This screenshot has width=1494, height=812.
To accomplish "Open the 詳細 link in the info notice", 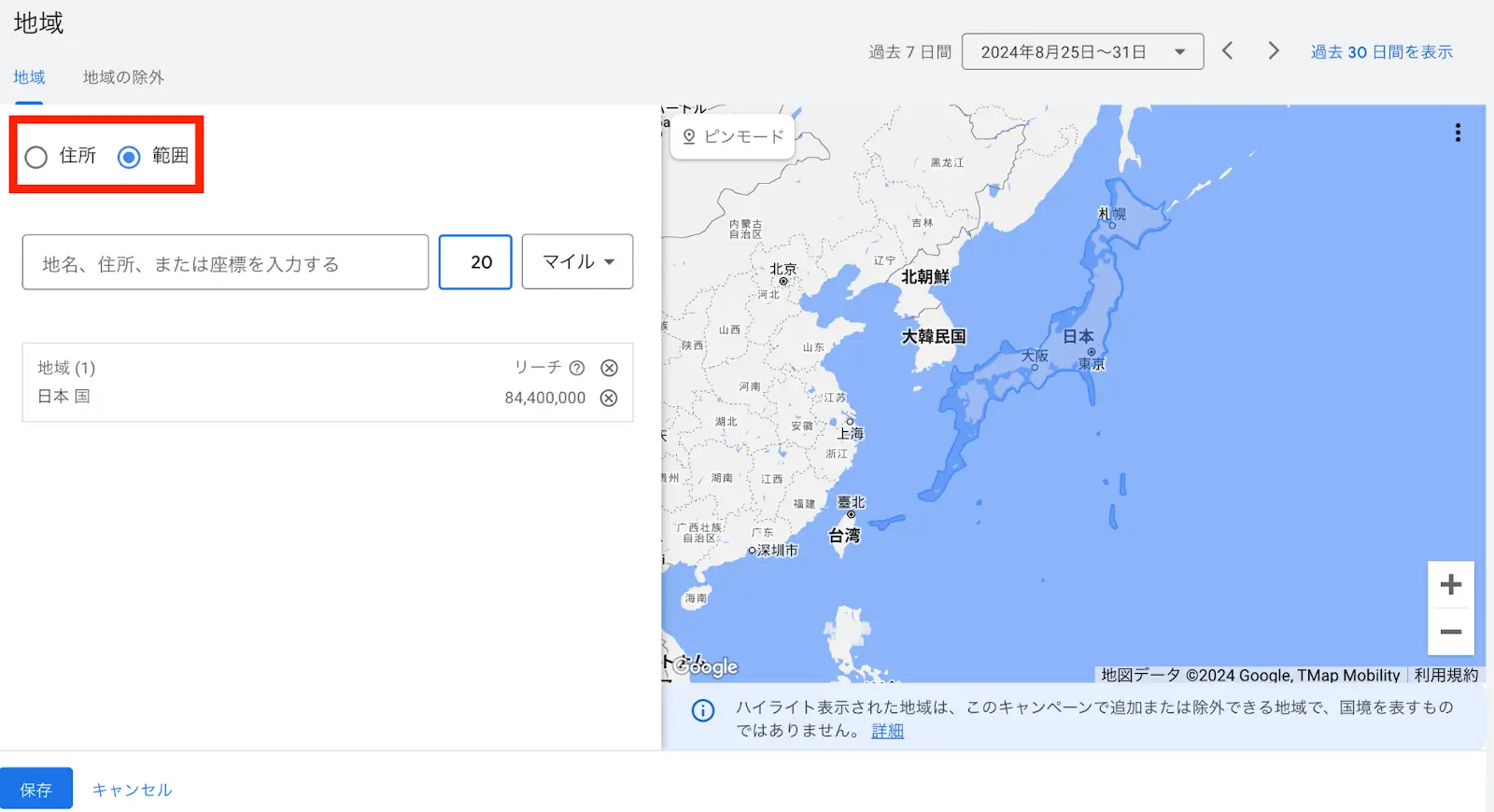I will coord(887,731).
